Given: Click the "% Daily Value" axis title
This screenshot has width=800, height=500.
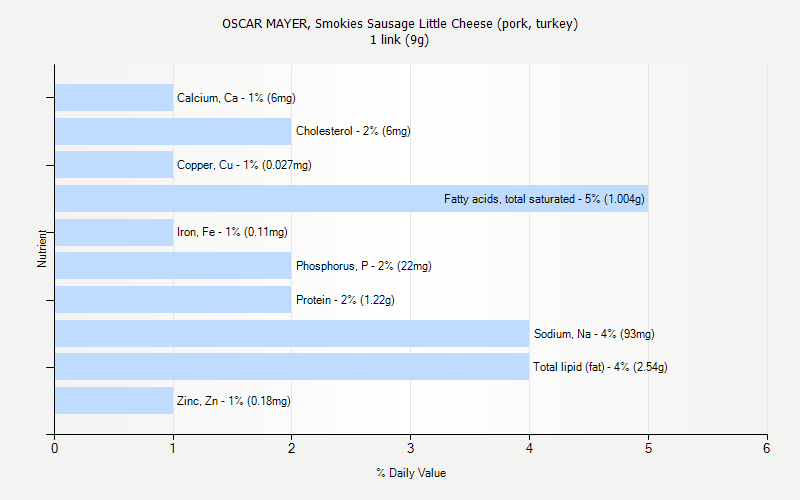Looking at the screenshot, I should tap(411, 473).
